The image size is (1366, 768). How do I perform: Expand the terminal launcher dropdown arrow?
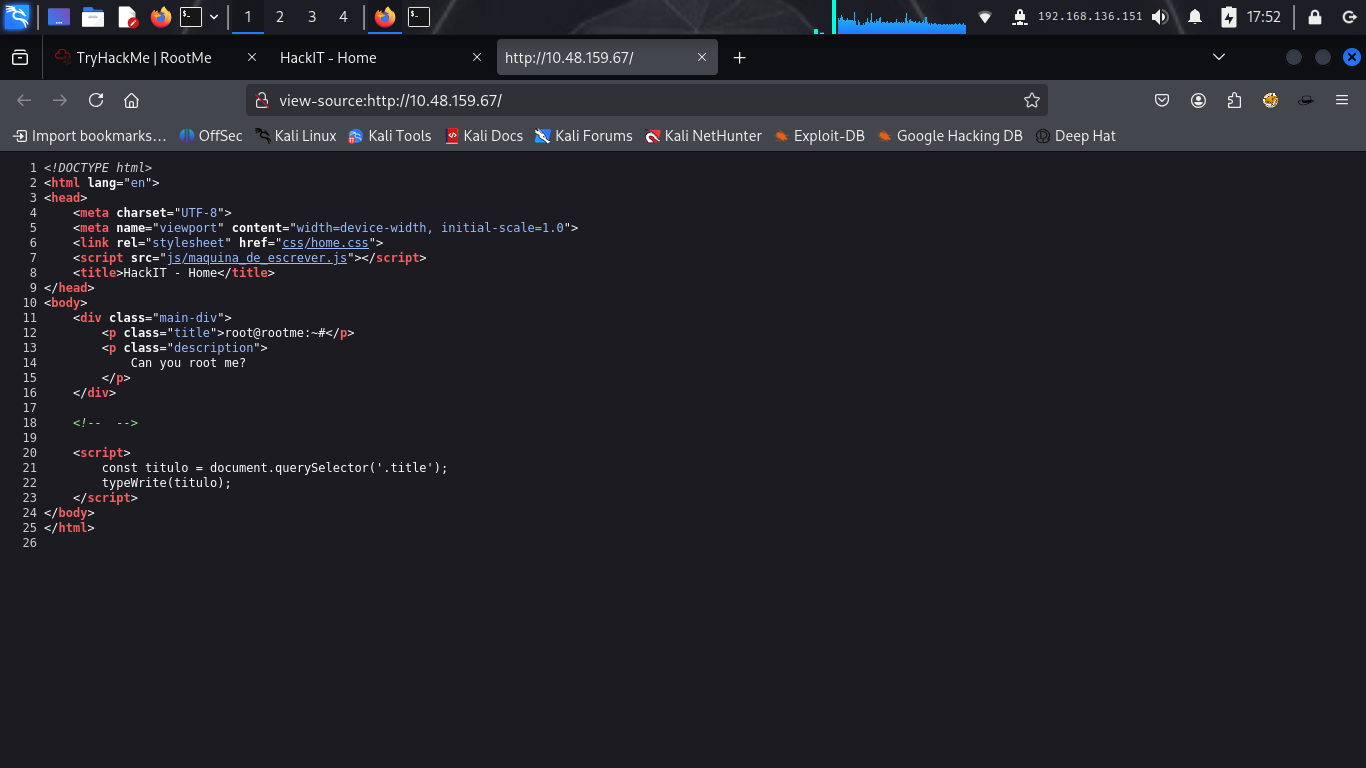[x=214, y=17]
